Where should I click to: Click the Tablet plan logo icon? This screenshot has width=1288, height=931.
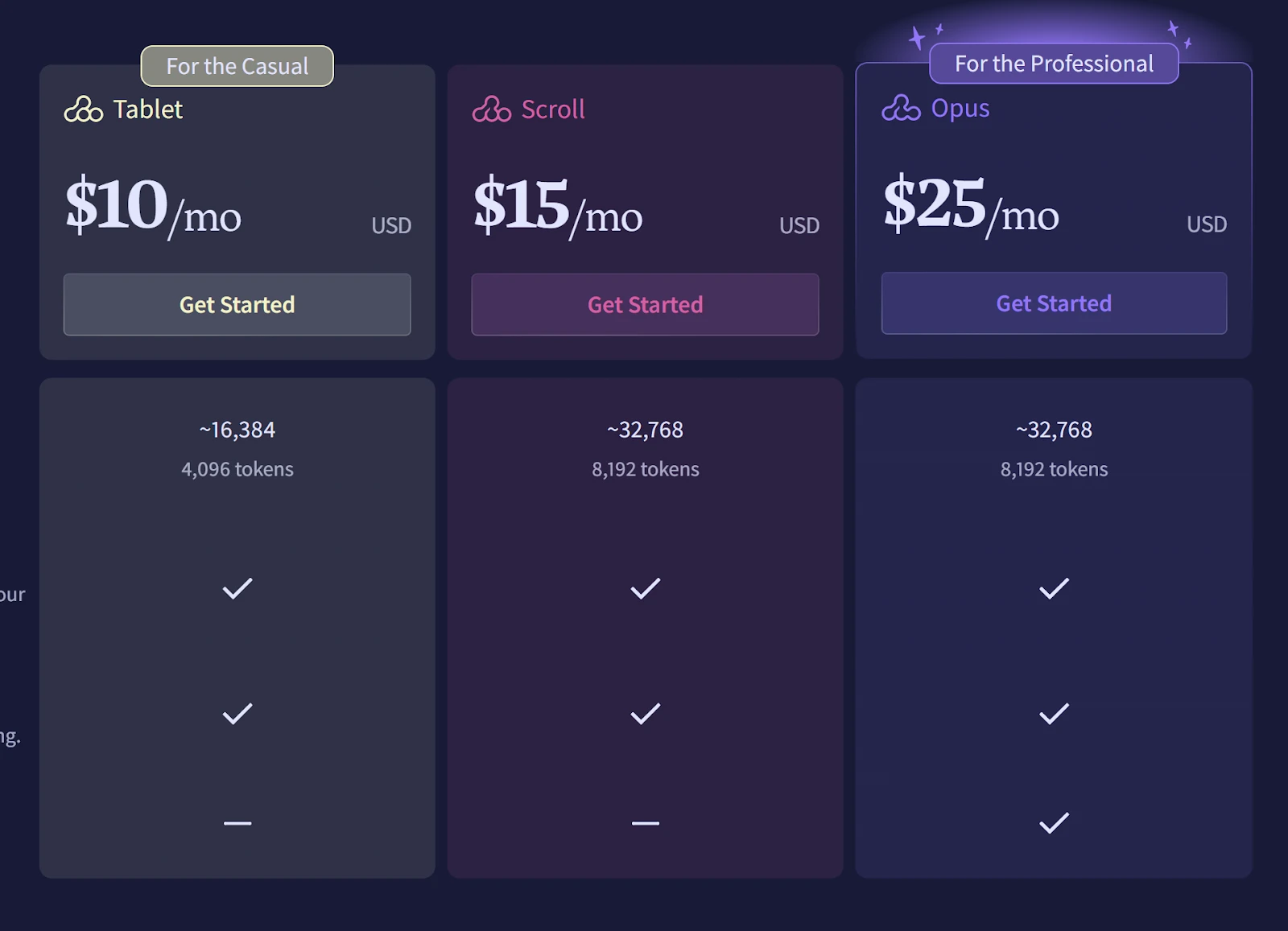pos(84,109)
